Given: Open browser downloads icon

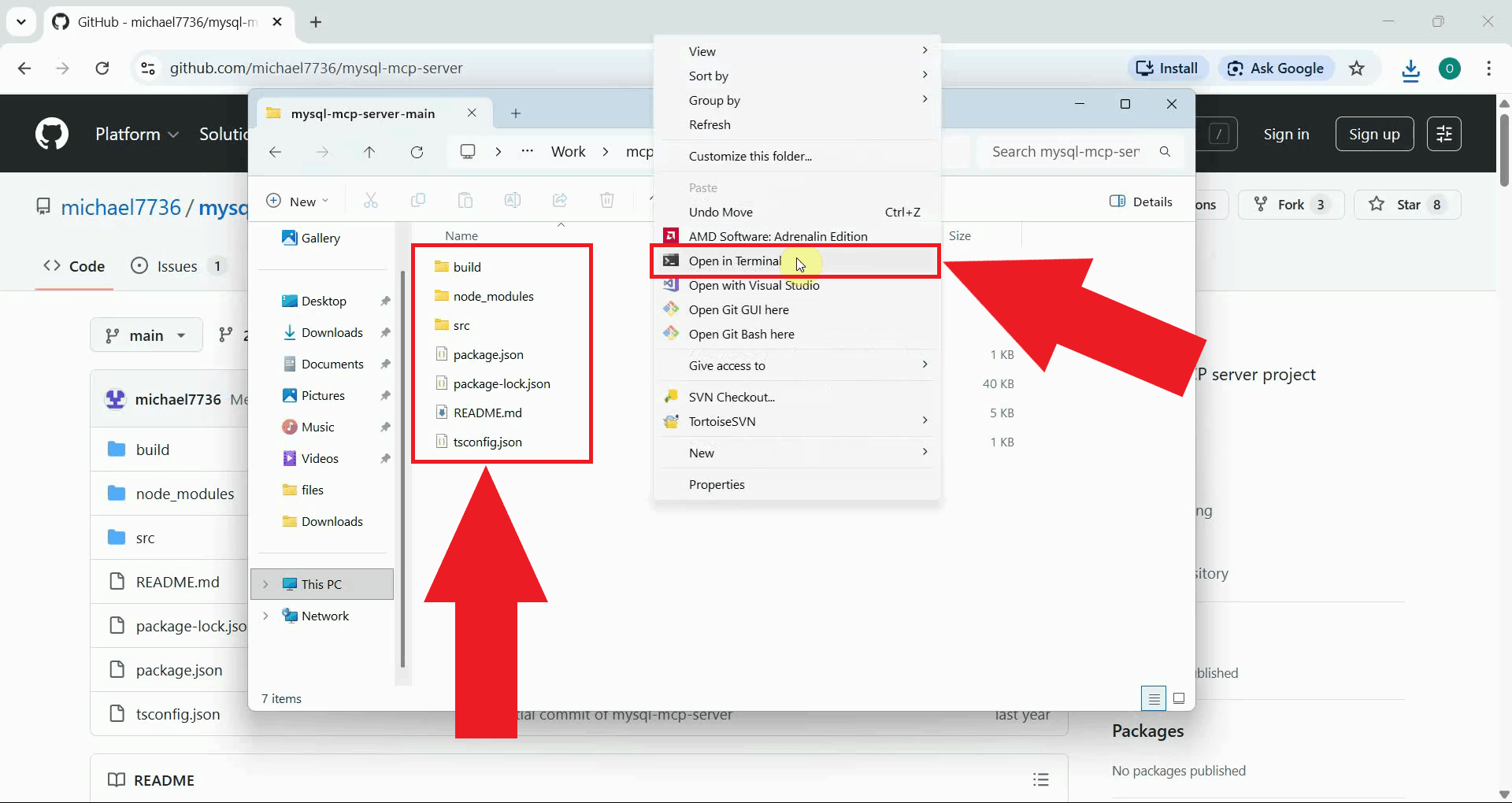Looking at the screenshot, I should click(1410, 69).
